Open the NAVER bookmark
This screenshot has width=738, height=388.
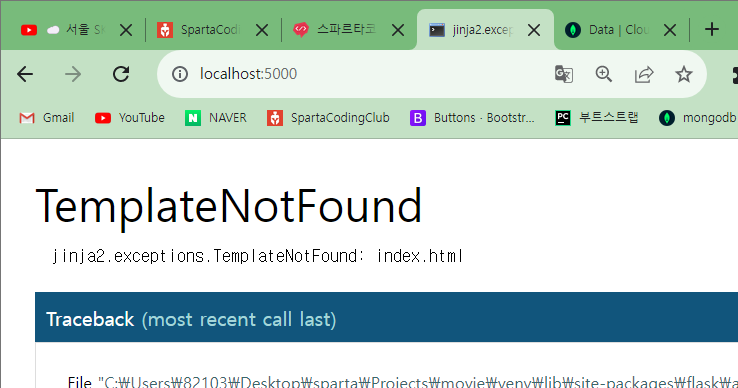pos(216,118)
